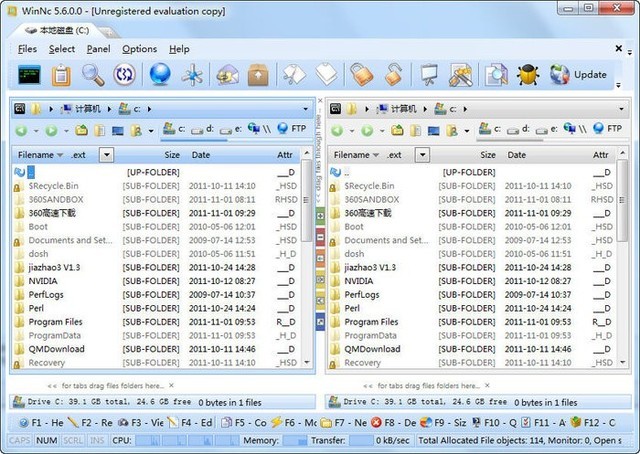This screenshot has width=640, height=454.
Task: Click right panel up-folder icon
Action: [x=397, y=130]
